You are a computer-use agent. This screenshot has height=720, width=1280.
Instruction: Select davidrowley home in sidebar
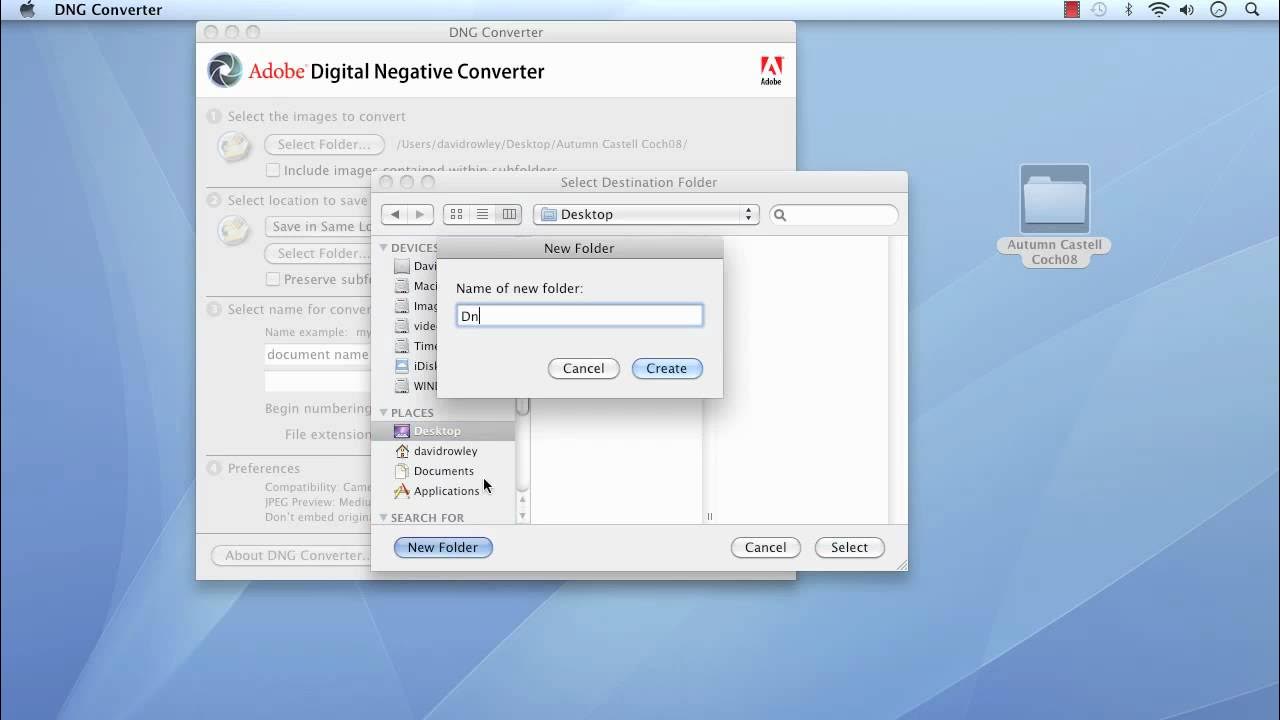coord(443,451)
